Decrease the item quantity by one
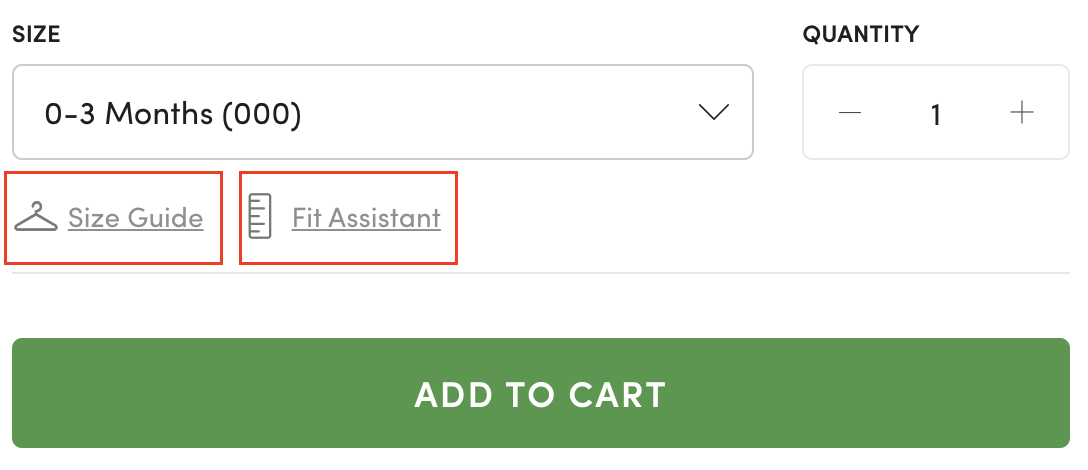Image resolution: width=1088 pixels, height=470 pixels. pos(850,113)
